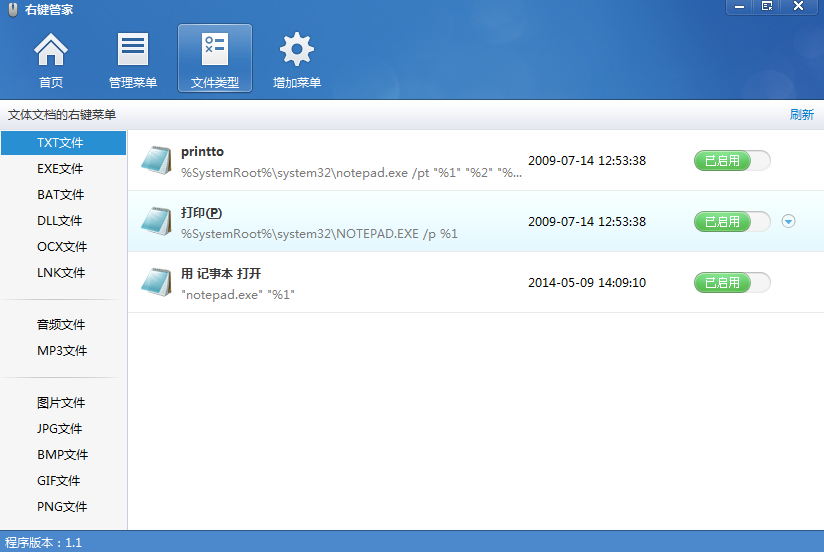Turn off 用 记事本 打开 enabled switch
824x552 pixels.
[732, 283]
